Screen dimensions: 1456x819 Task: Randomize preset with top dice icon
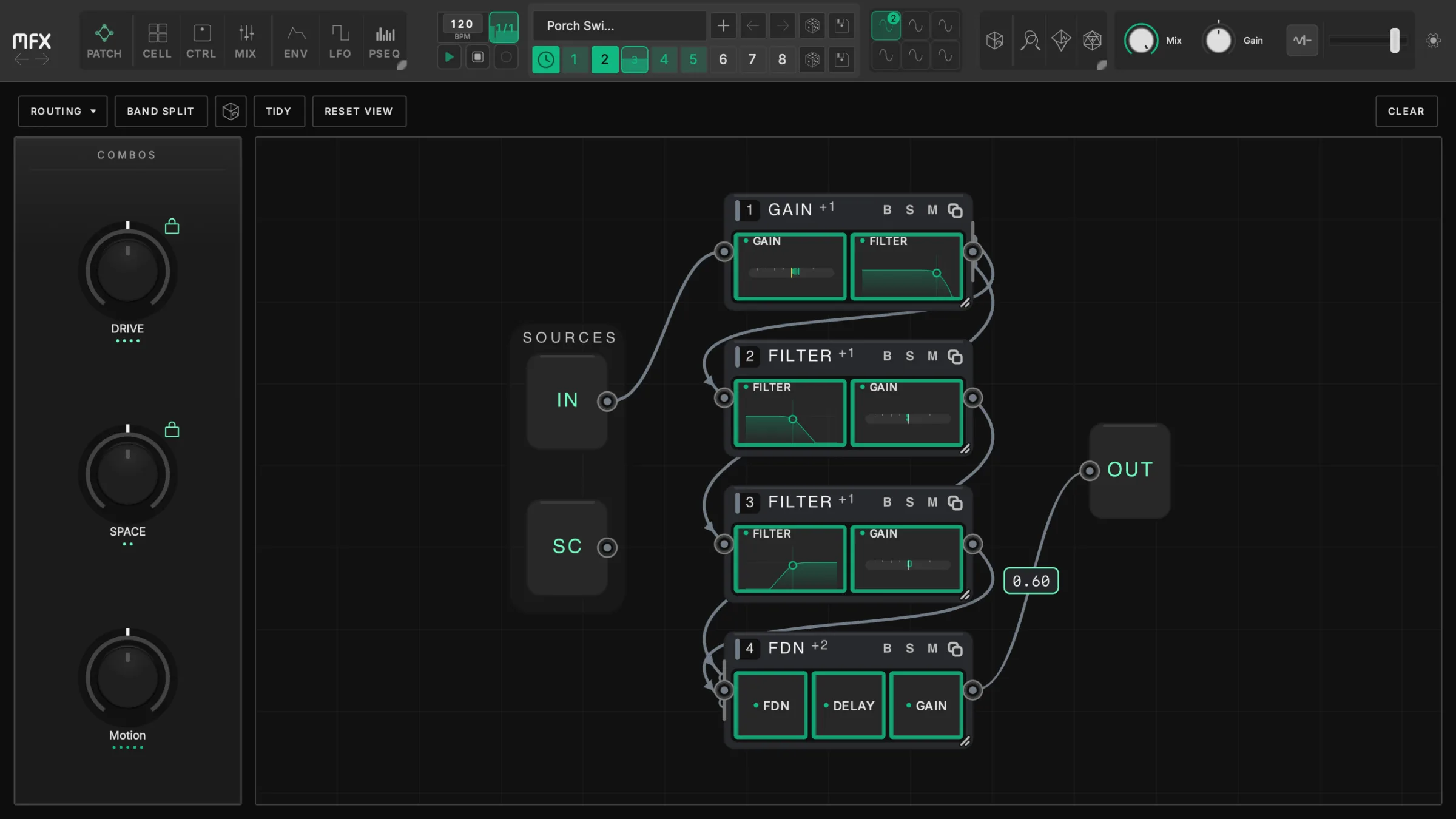tap(812, 26)
